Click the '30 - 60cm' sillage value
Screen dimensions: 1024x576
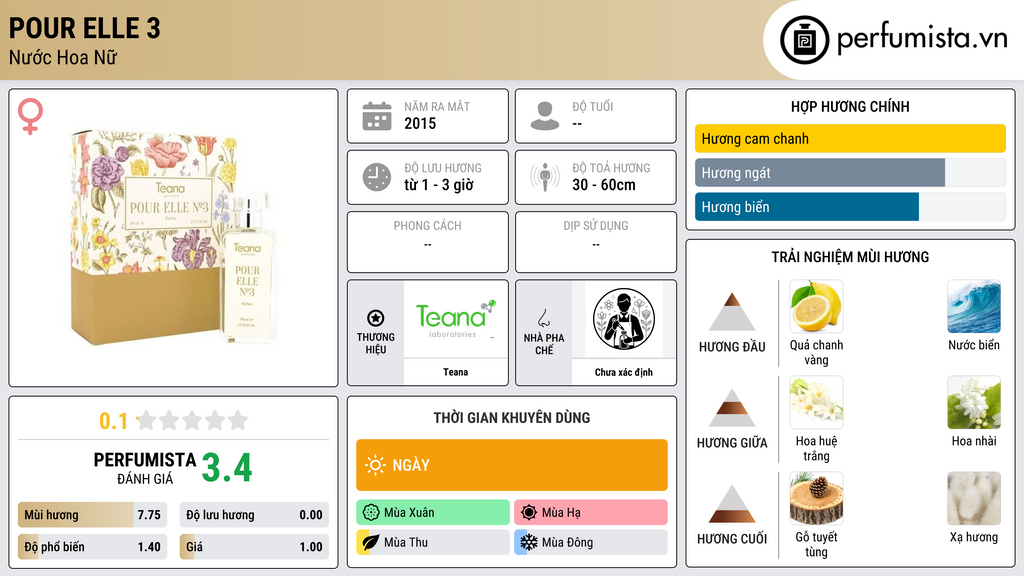click(x=604, y=185)
